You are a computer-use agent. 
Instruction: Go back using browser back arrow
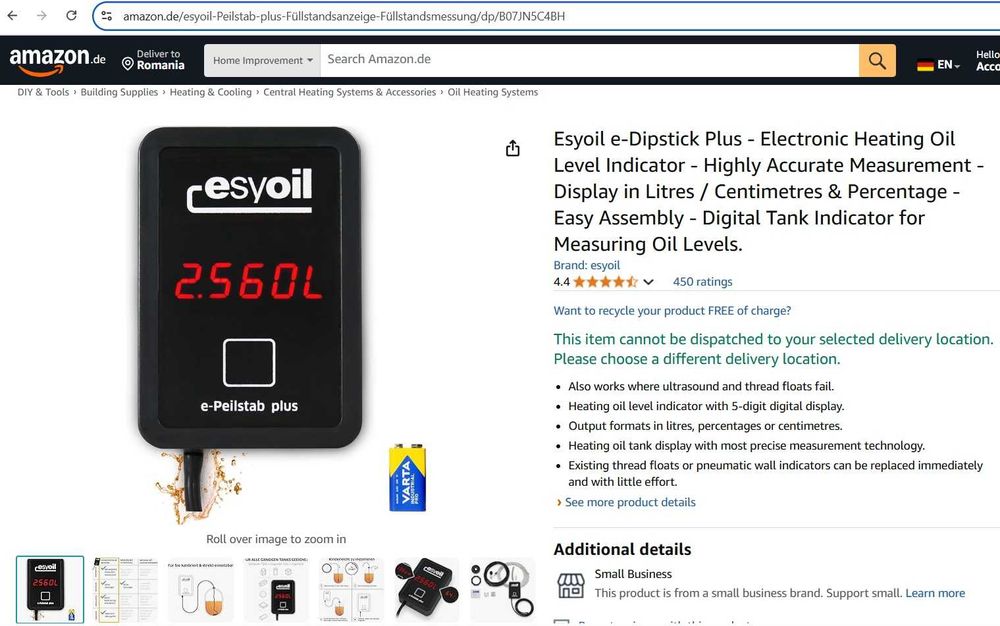pos(13,16)
